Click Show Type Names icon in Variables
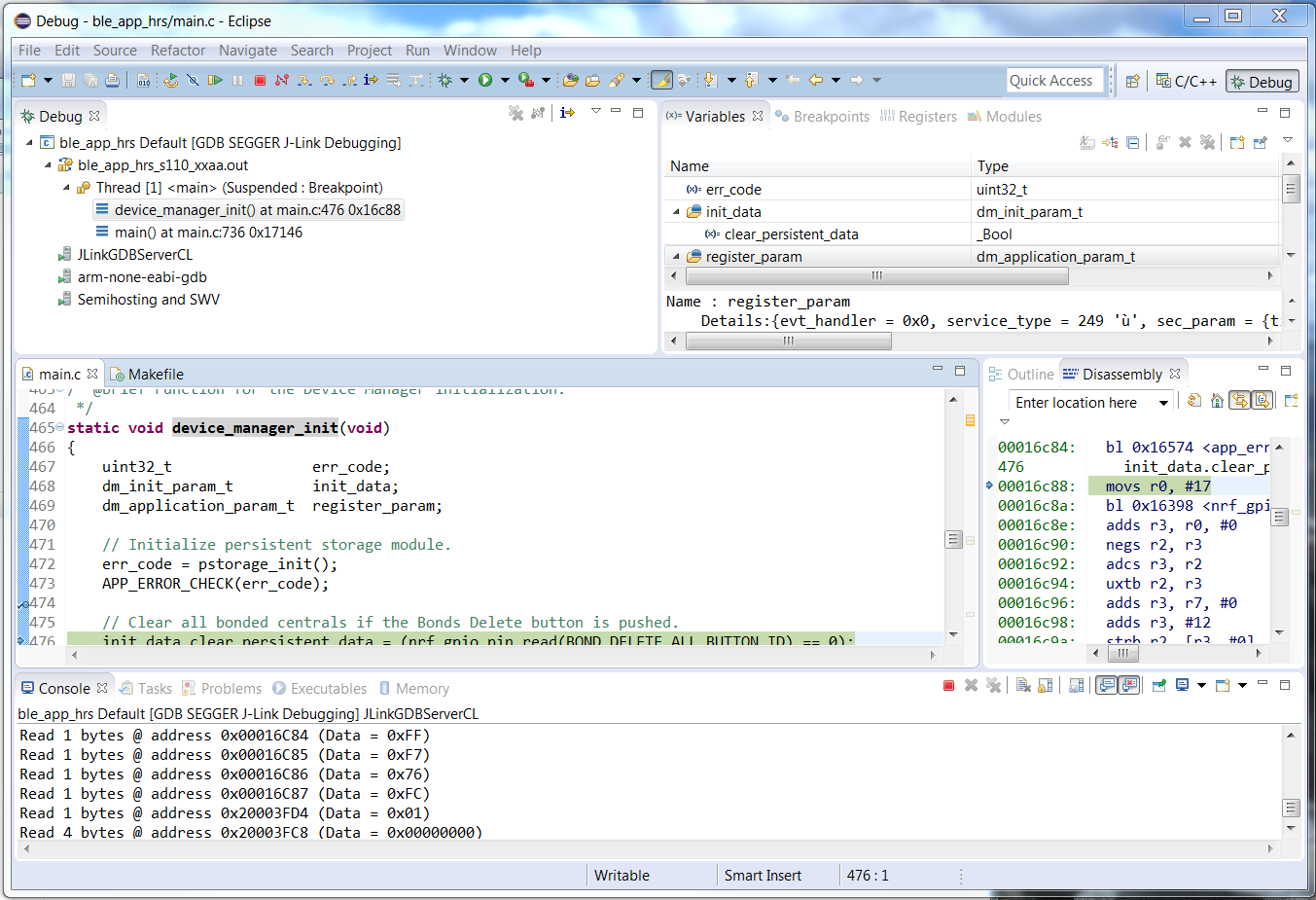Screen dimensions: 1316x900 coord(1087,142)
